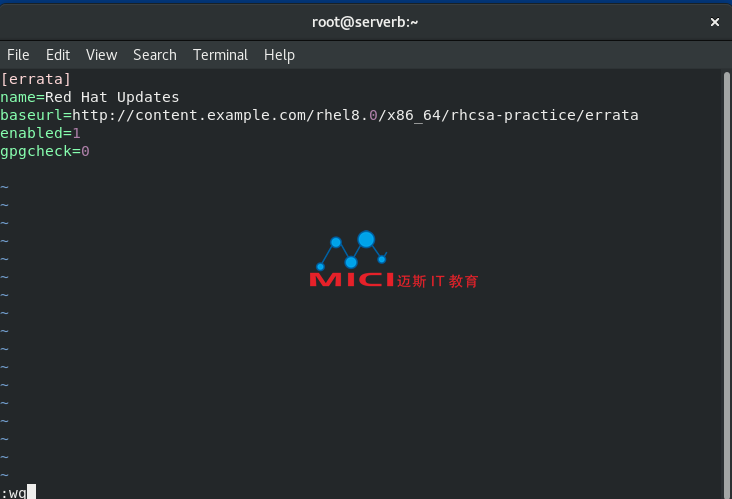This screenshot has width=732, height=499.
Task: Open the Help menu
Action: pyautogui.click(x=279, y=55)
